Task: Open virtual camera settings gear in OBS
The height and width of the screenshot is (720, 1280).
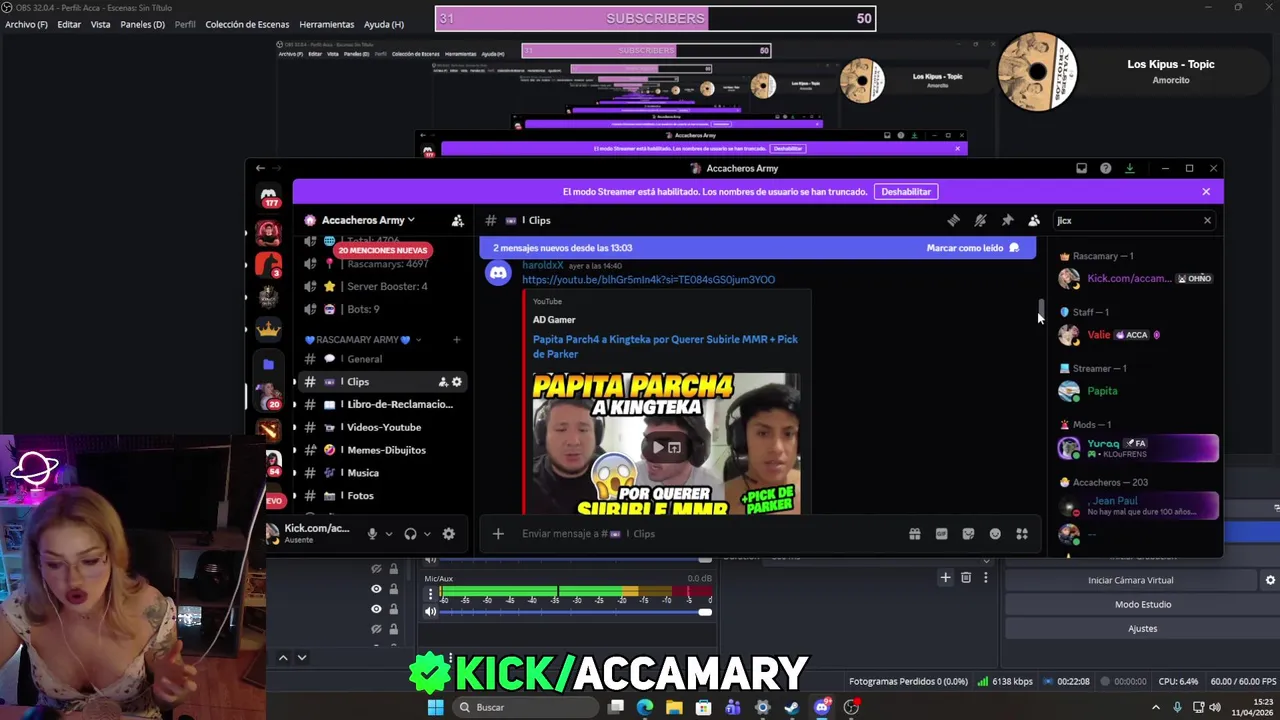Action: coord(1270,580)
